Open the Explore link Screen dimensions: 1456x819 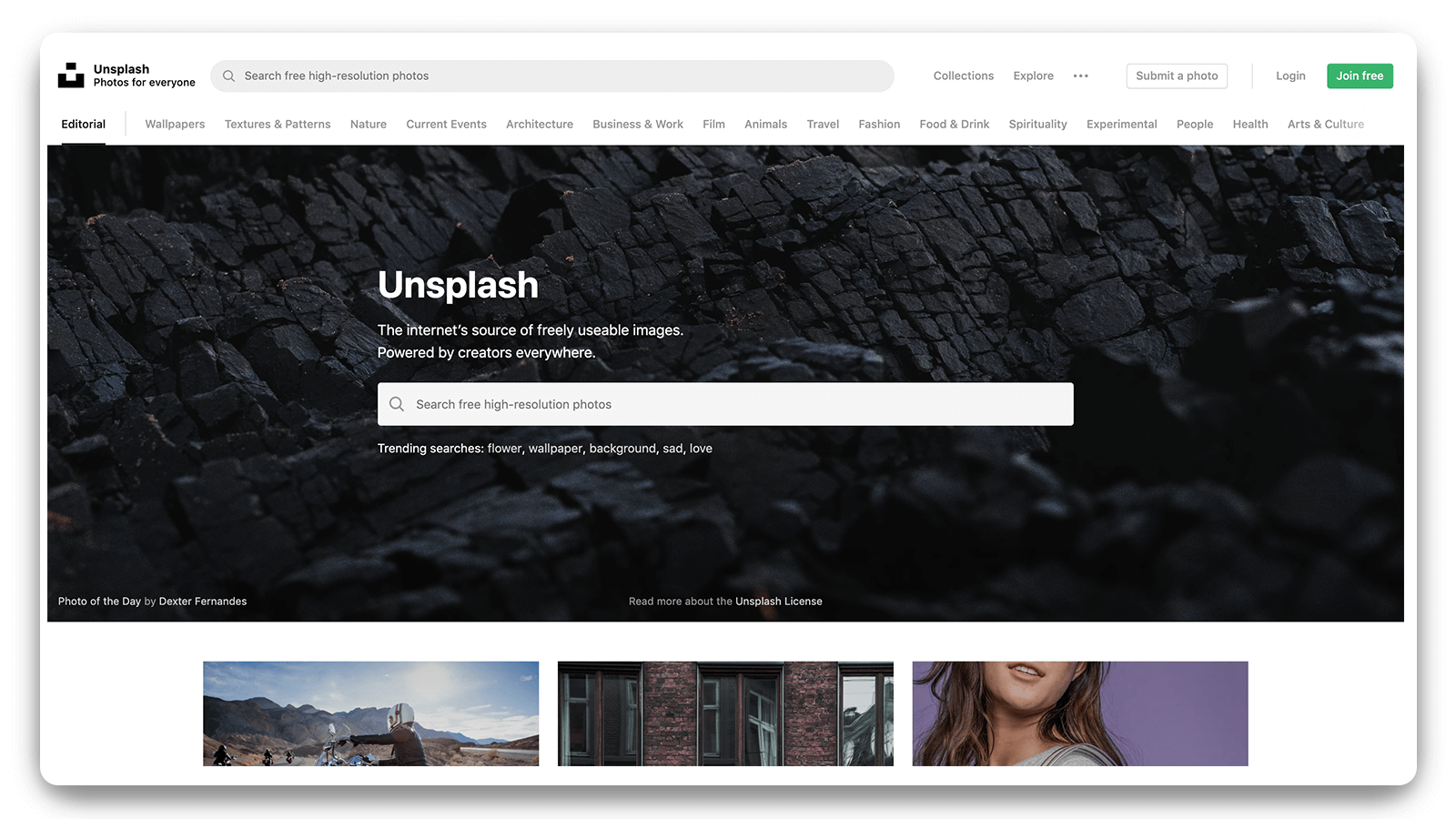(1033, 76)
